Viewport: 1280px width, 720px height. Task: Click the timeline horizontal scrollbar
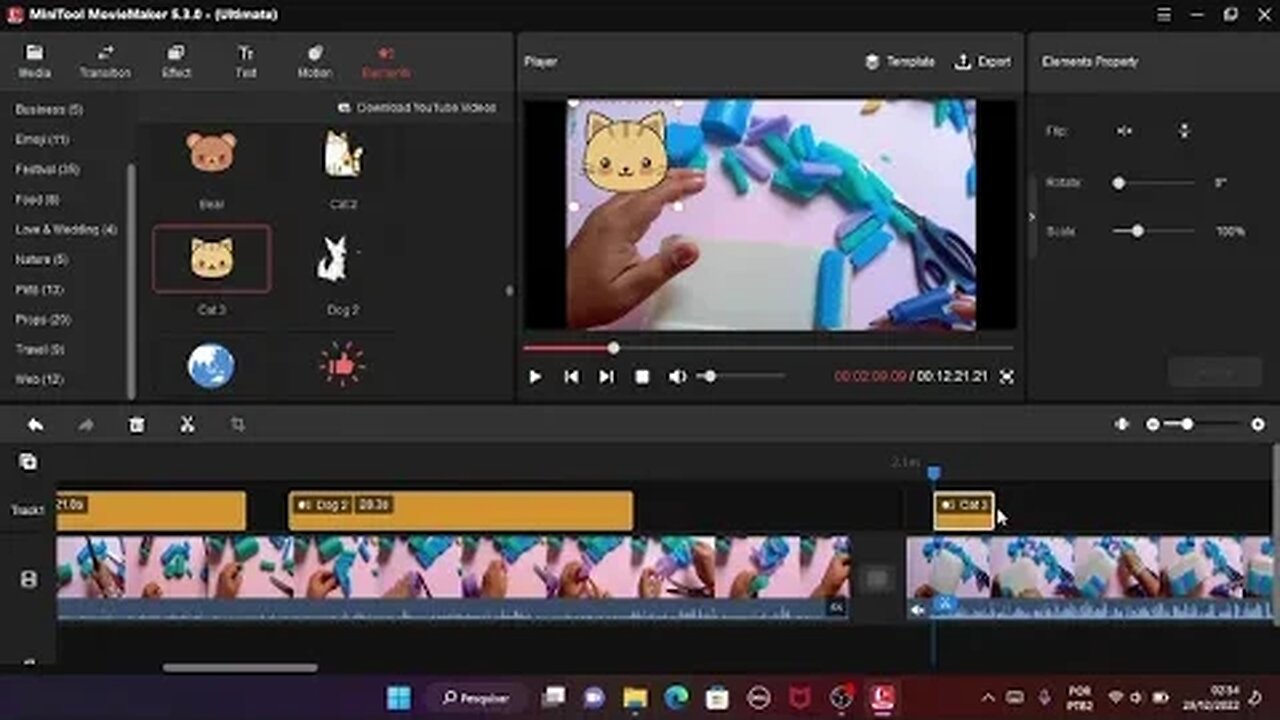tap(240, 668)
